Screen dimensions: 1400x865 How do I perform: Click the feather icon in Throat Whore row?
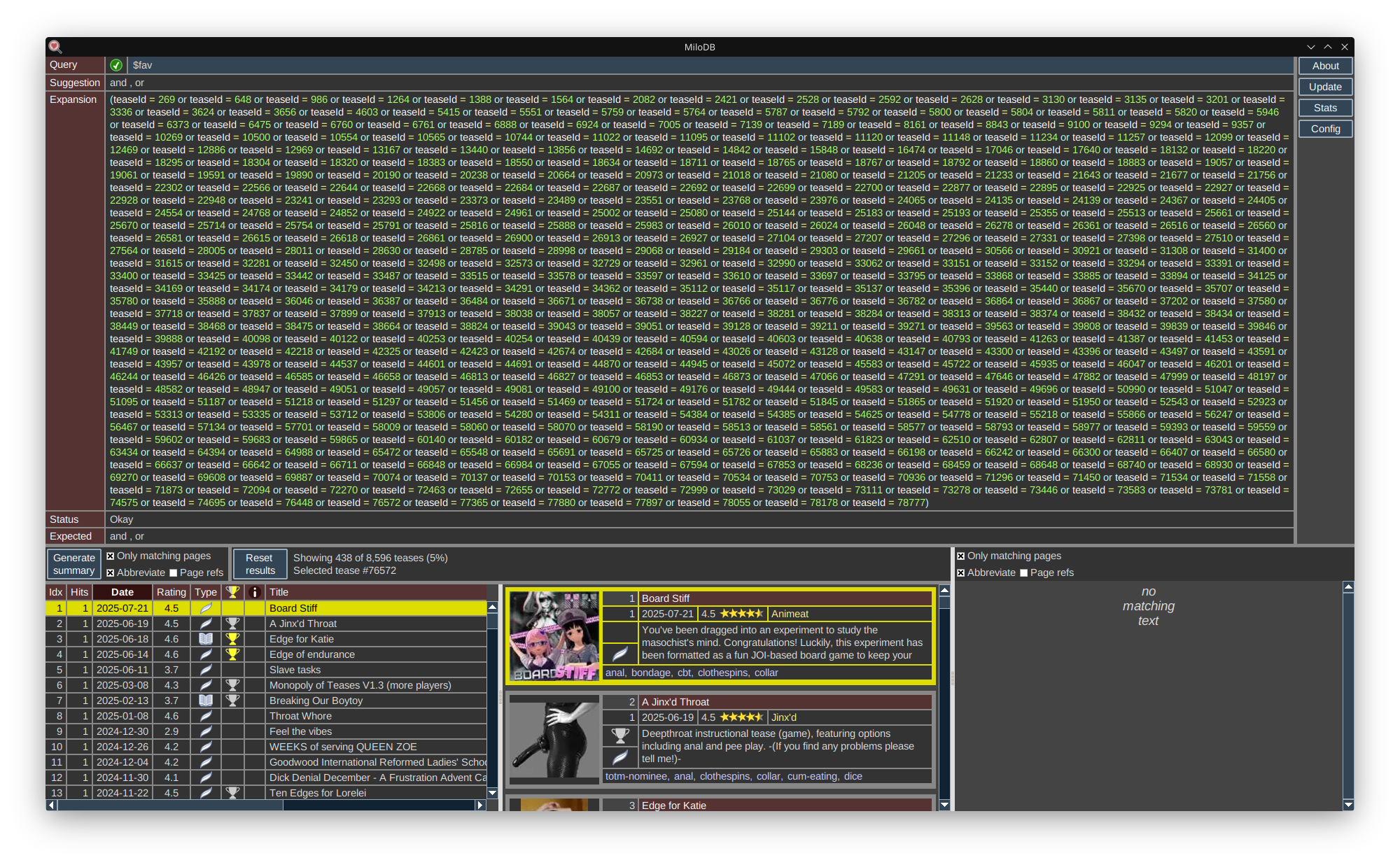pos(206,716)
